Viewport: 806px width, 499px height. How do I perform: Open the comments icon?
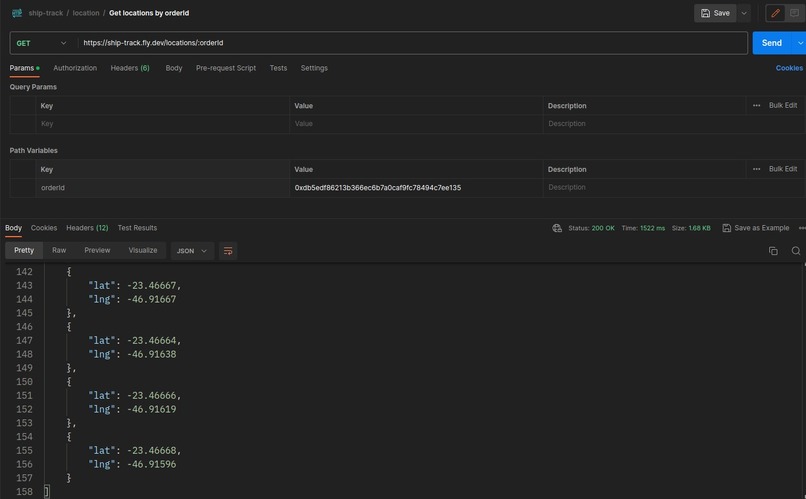pyautogui.click(x=795, y=13)
